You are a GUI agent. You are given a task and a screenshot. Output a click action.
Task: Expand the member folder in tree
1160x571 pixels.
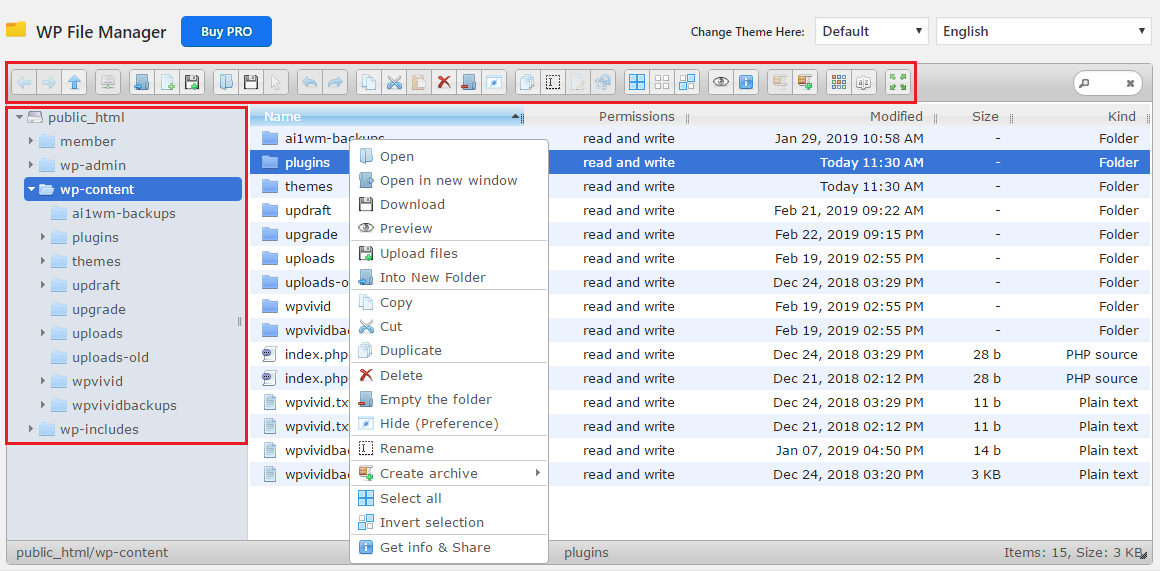click(30, 141)
